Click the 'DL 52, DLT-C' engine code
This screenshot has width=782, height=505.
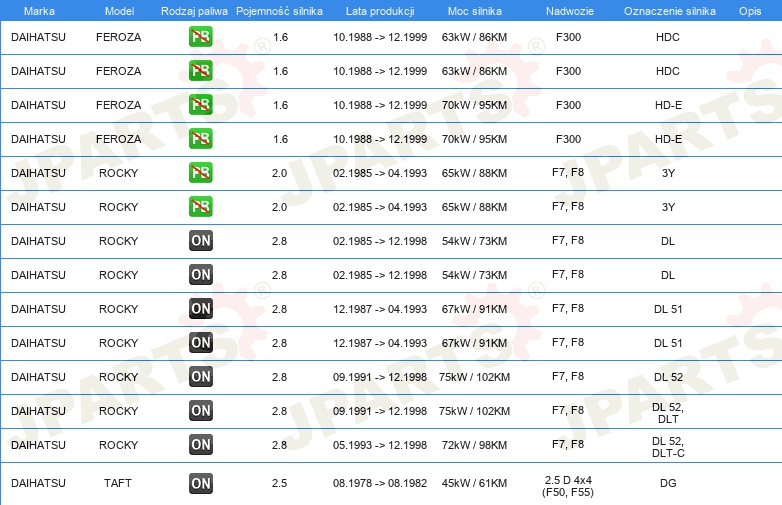(668, 447)
